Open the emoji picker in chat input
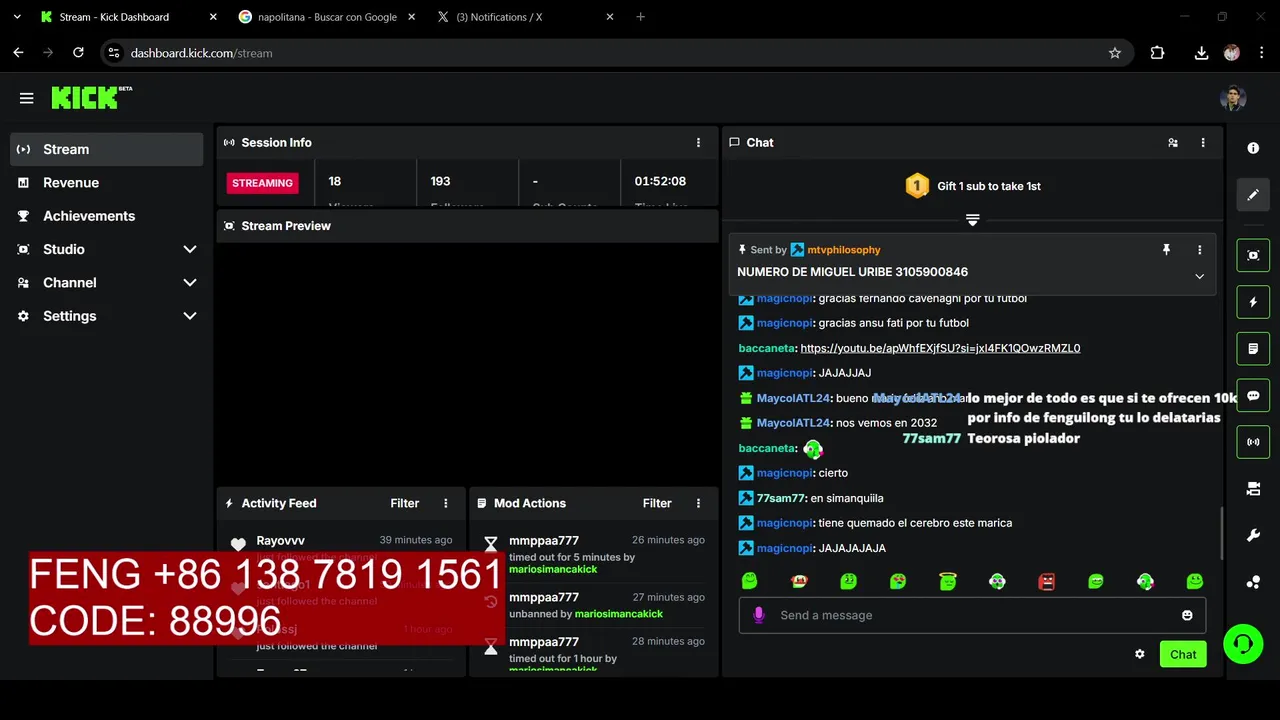The height and width of the screenshot is (720, 1280). [x=1187, y=615]
